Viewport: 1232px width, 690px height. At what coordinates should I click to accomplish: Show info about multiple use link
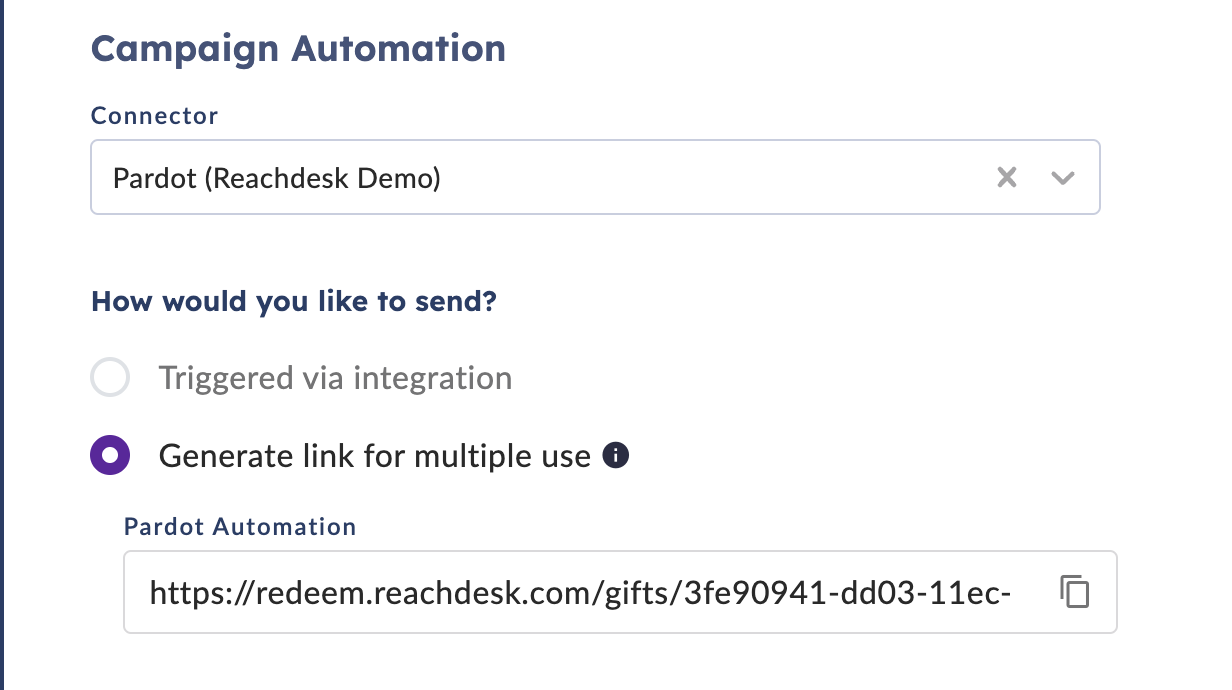617,457
